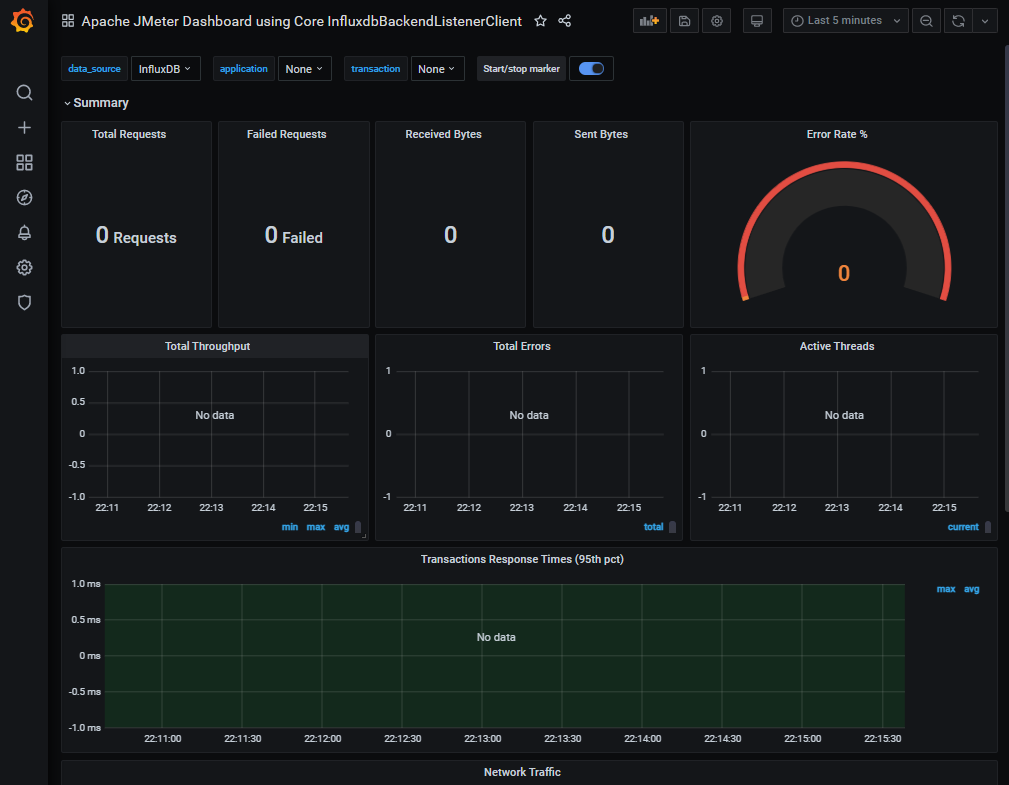Click the Error Rate gauge value 0

click(x=844, y=273)
